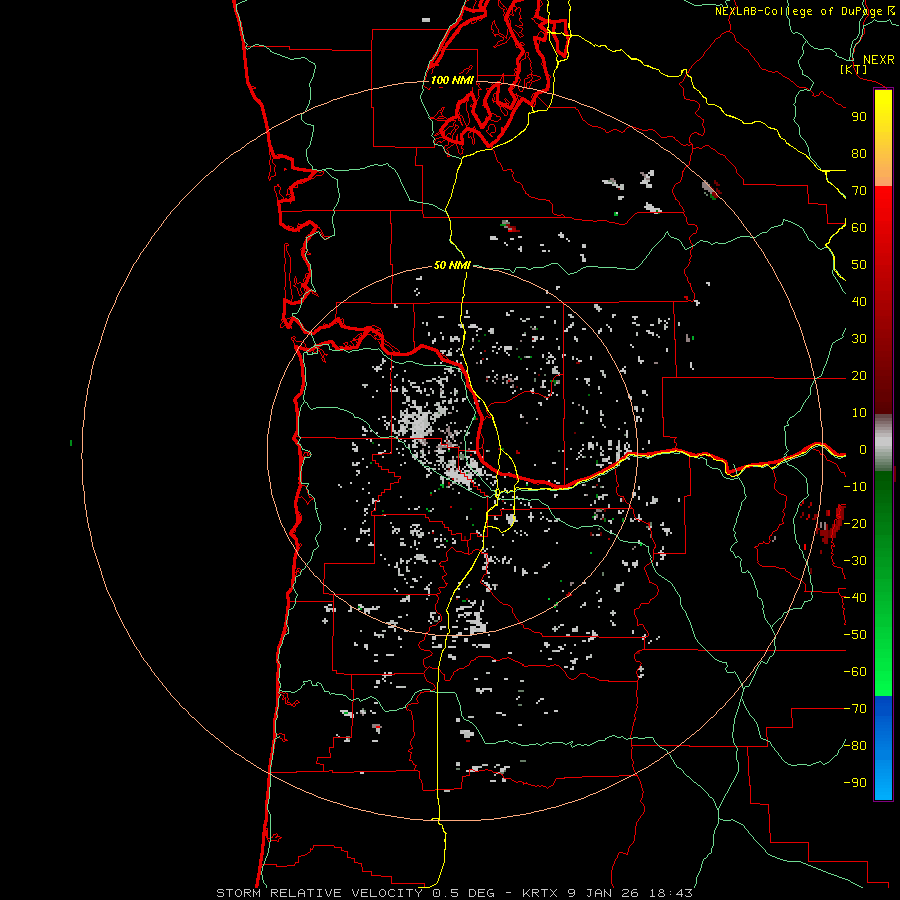Click the "100 NMI" range ring label

452,80
